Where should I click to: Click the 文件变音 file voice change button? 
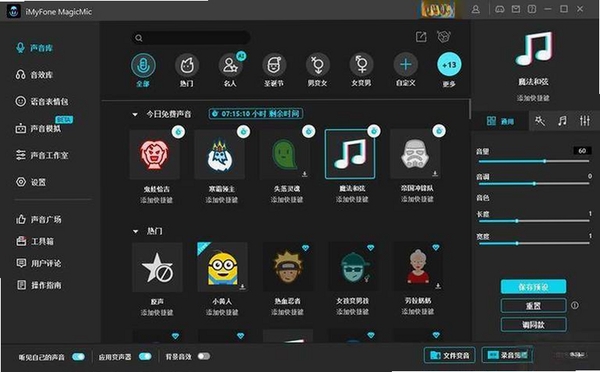[x=449, y=356]
